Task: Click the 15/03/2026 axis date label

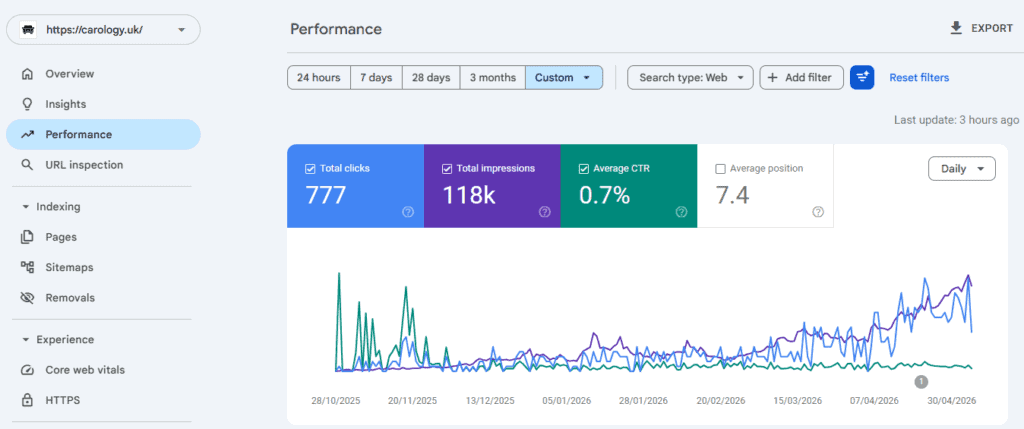Action: pyautogui.click(x=797, y=401)
